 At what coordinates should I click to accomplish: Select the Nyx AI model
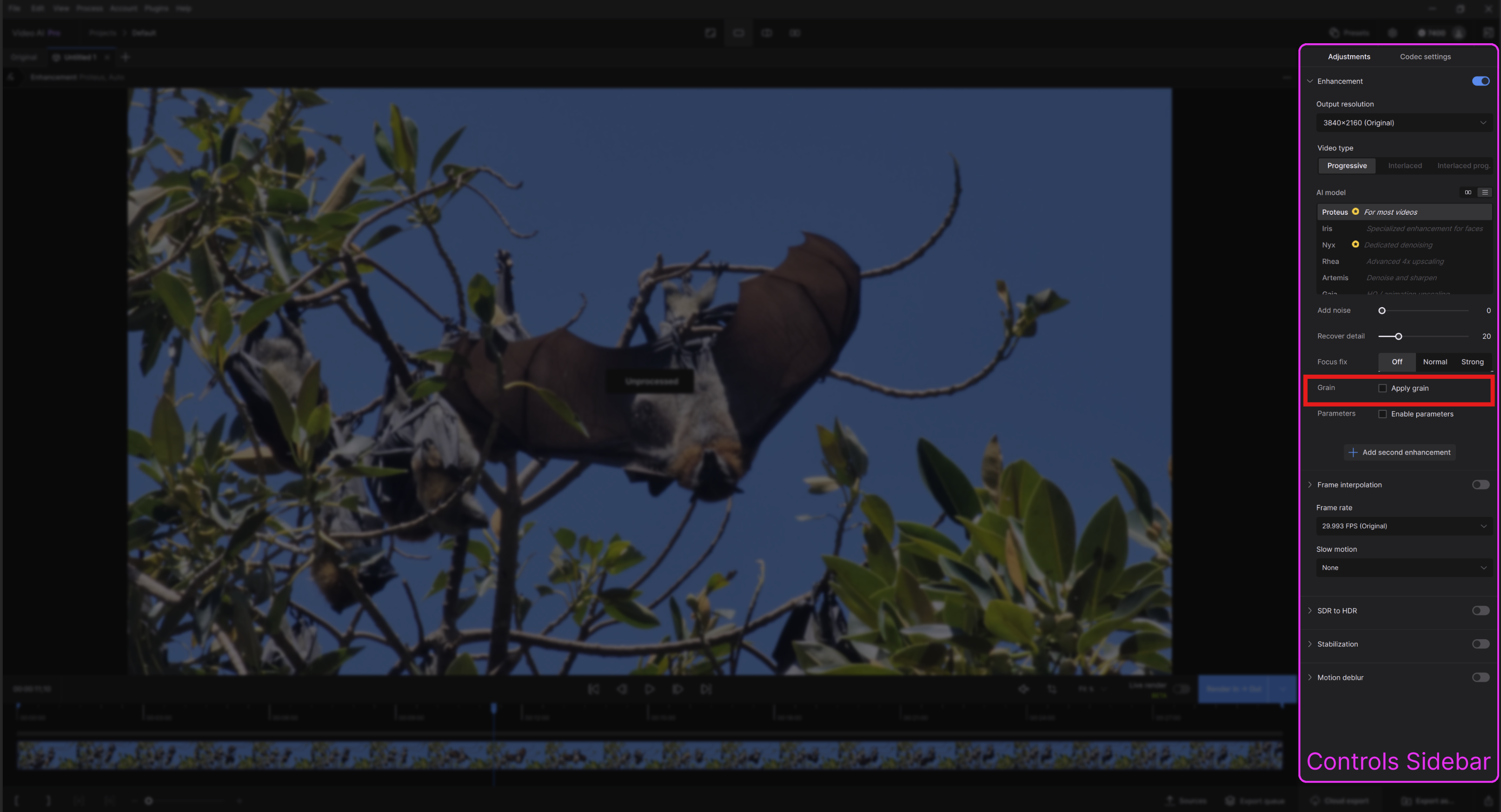click(1328, 244)
